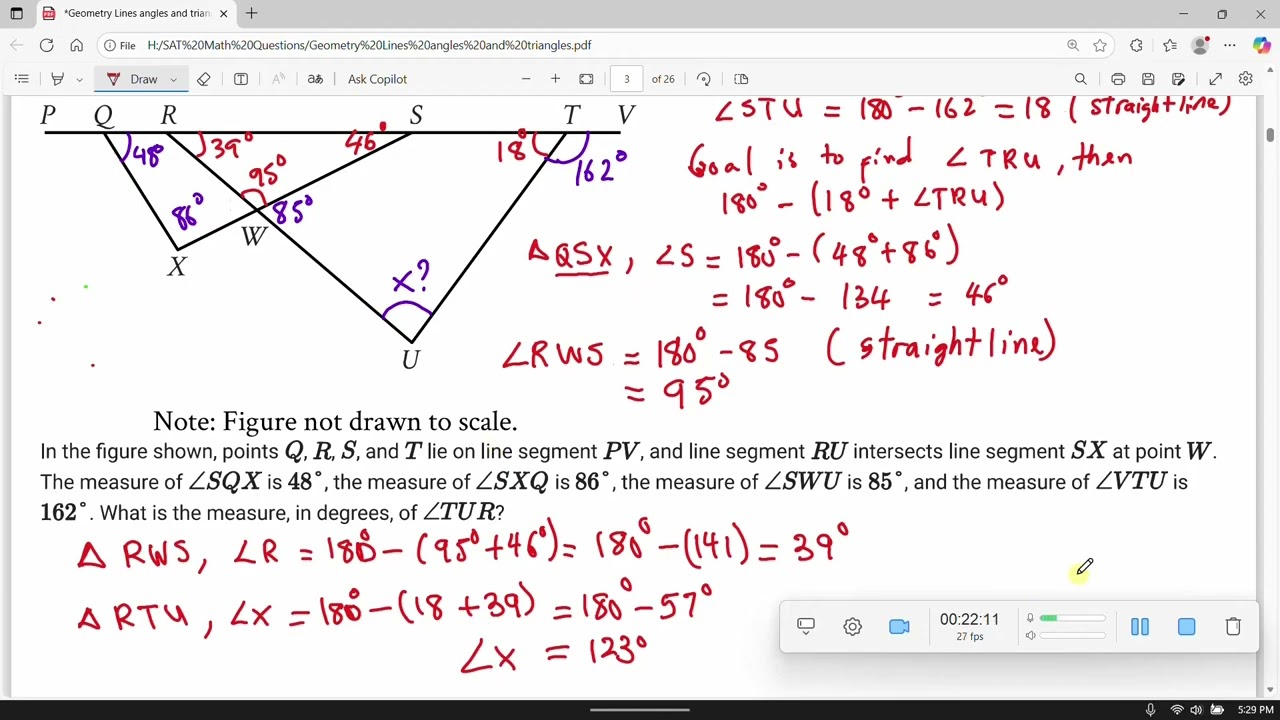The image size is (1280, 720).
Task: Enter full screen mode
Action: tap(1216, 79)
